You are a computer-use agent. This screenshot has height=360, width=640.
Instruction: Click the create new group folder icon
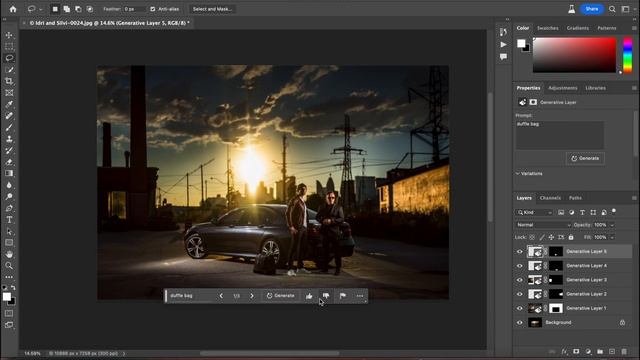click(x=600, y=351)
